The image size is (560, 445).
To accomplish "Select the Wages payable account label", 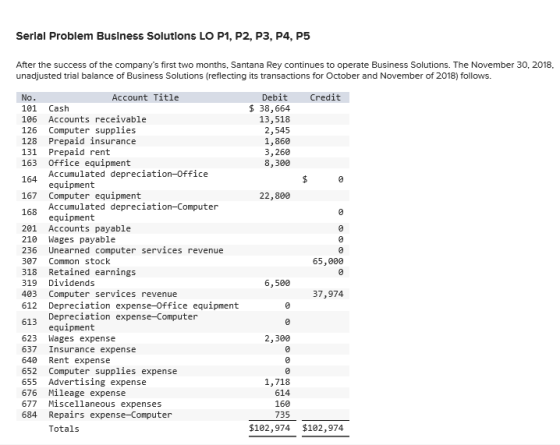I will [82, 239].
